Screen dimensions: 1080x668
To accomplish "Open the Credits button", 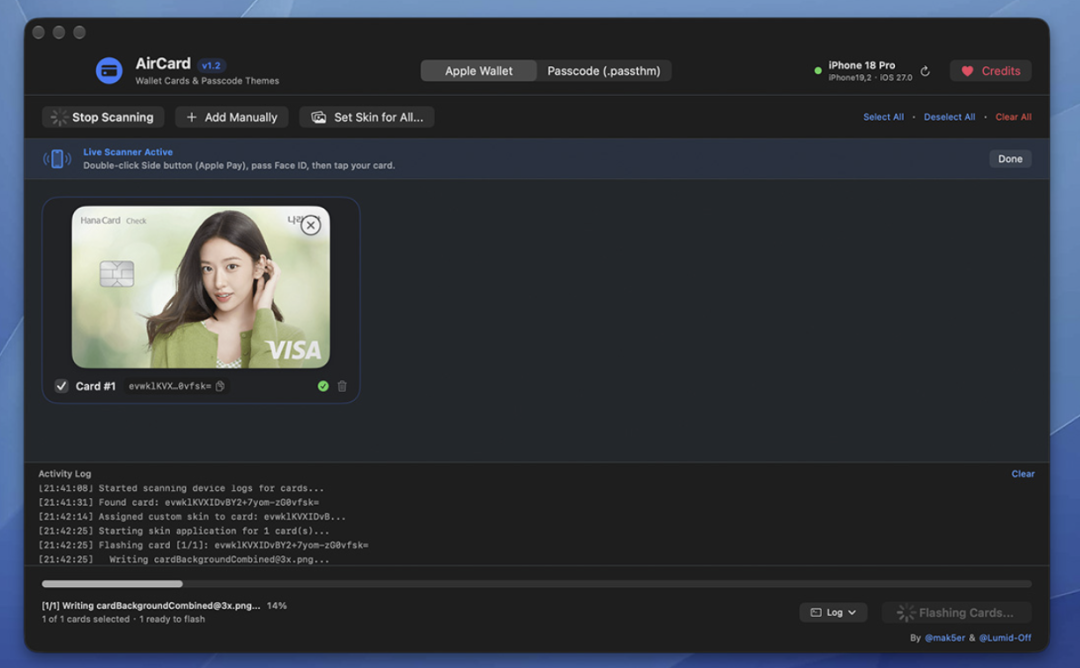I will pos(990,71).
